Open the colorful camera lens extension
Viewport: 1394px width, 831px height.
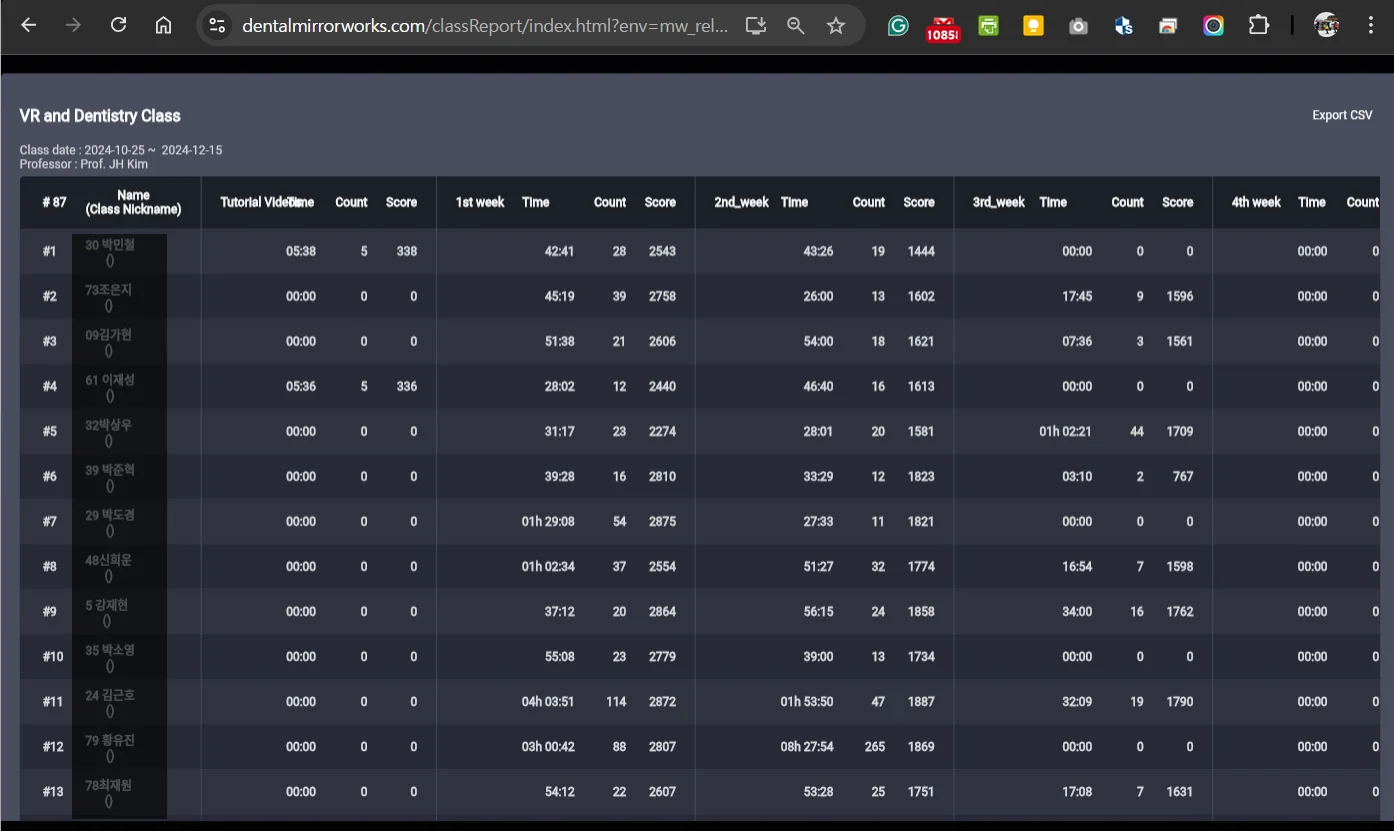coord(1213,25)
